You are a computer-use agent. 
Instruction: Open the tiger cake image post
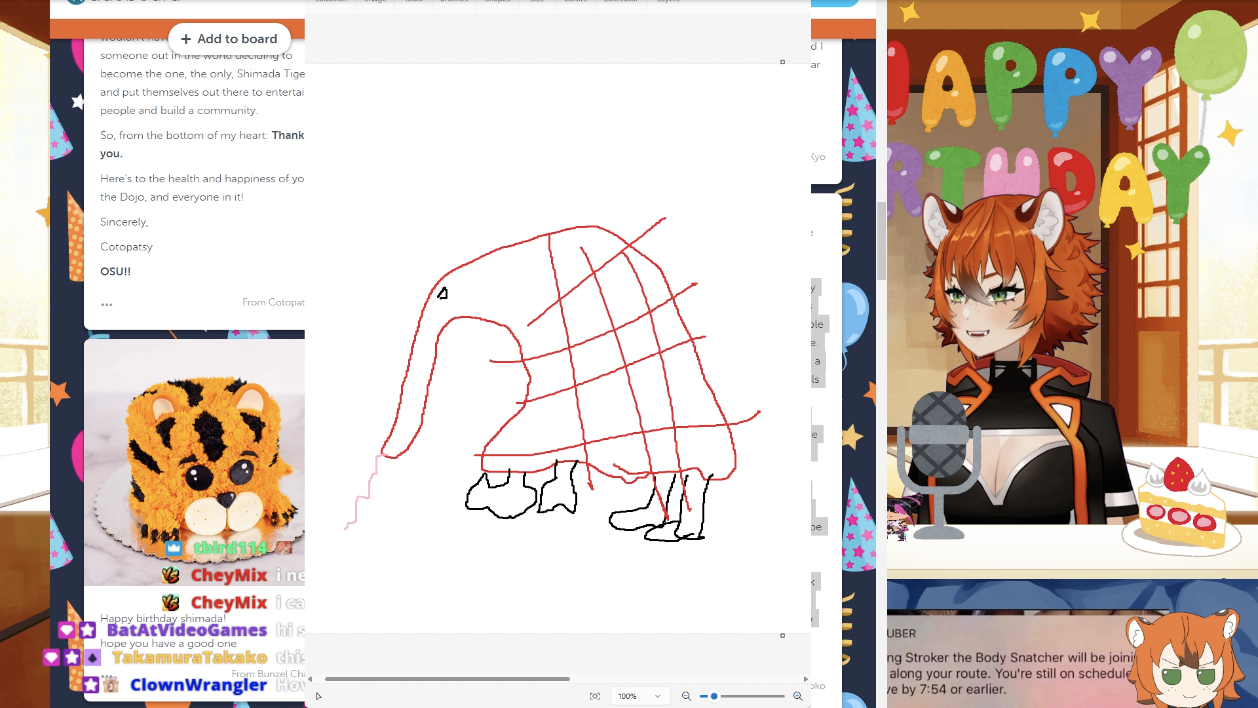pyautogui.click(x=194, y=462)
